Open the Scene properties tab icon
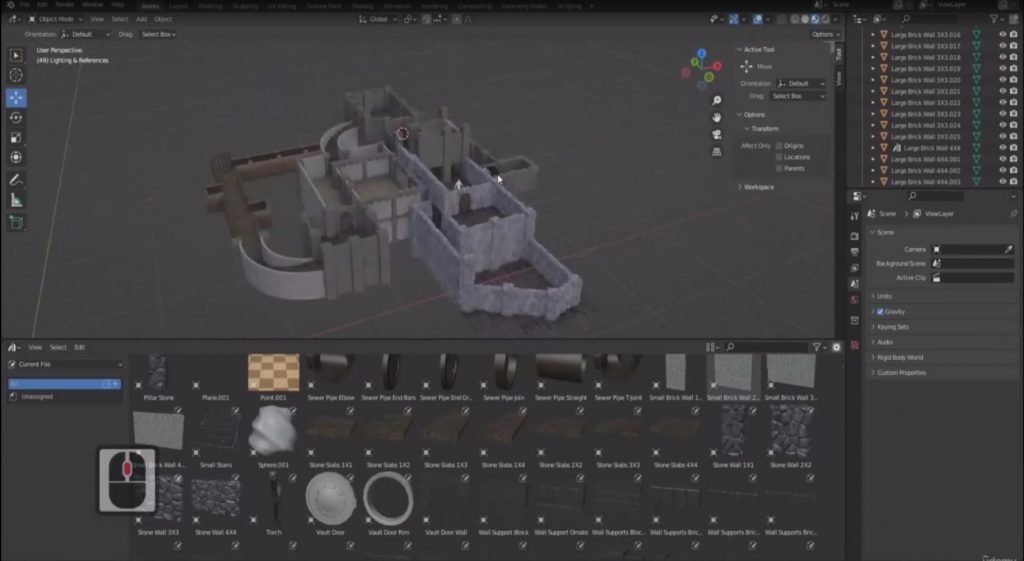The image size is (1024, 561). coord(855,284)
